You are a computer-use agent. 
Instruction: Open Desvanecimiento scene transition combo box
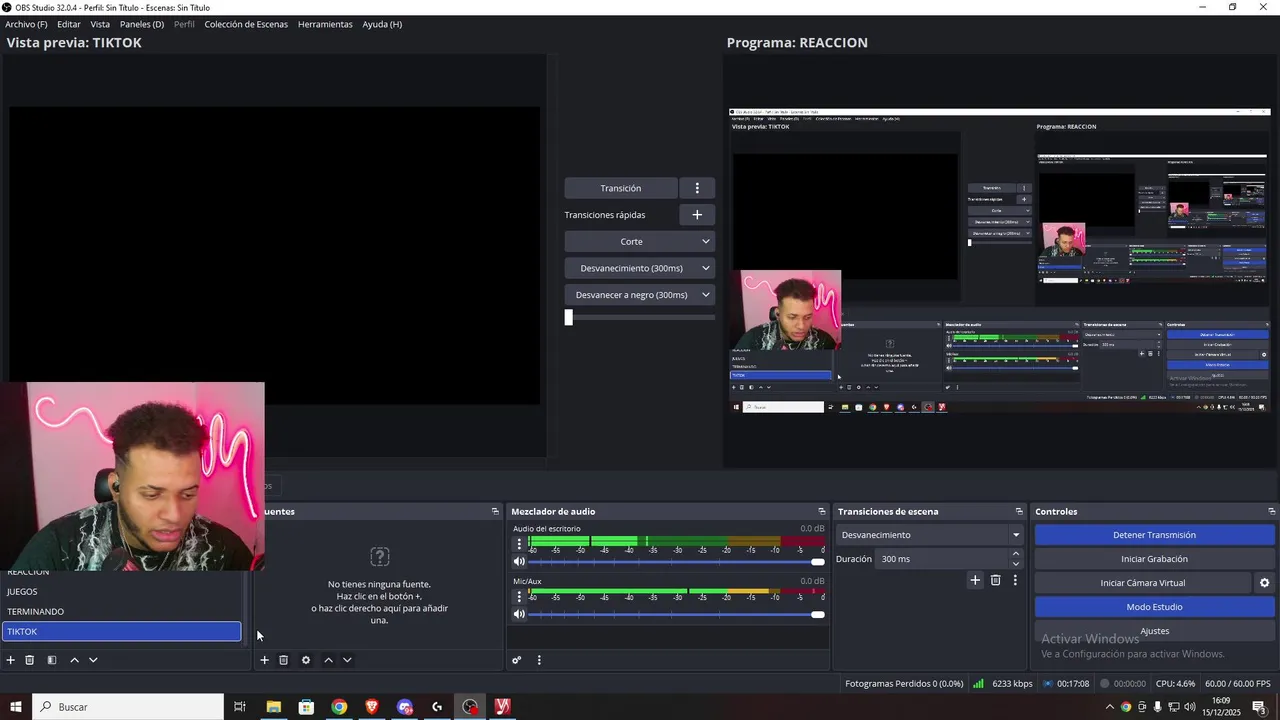pyautogui.click(x=931, y=535)
